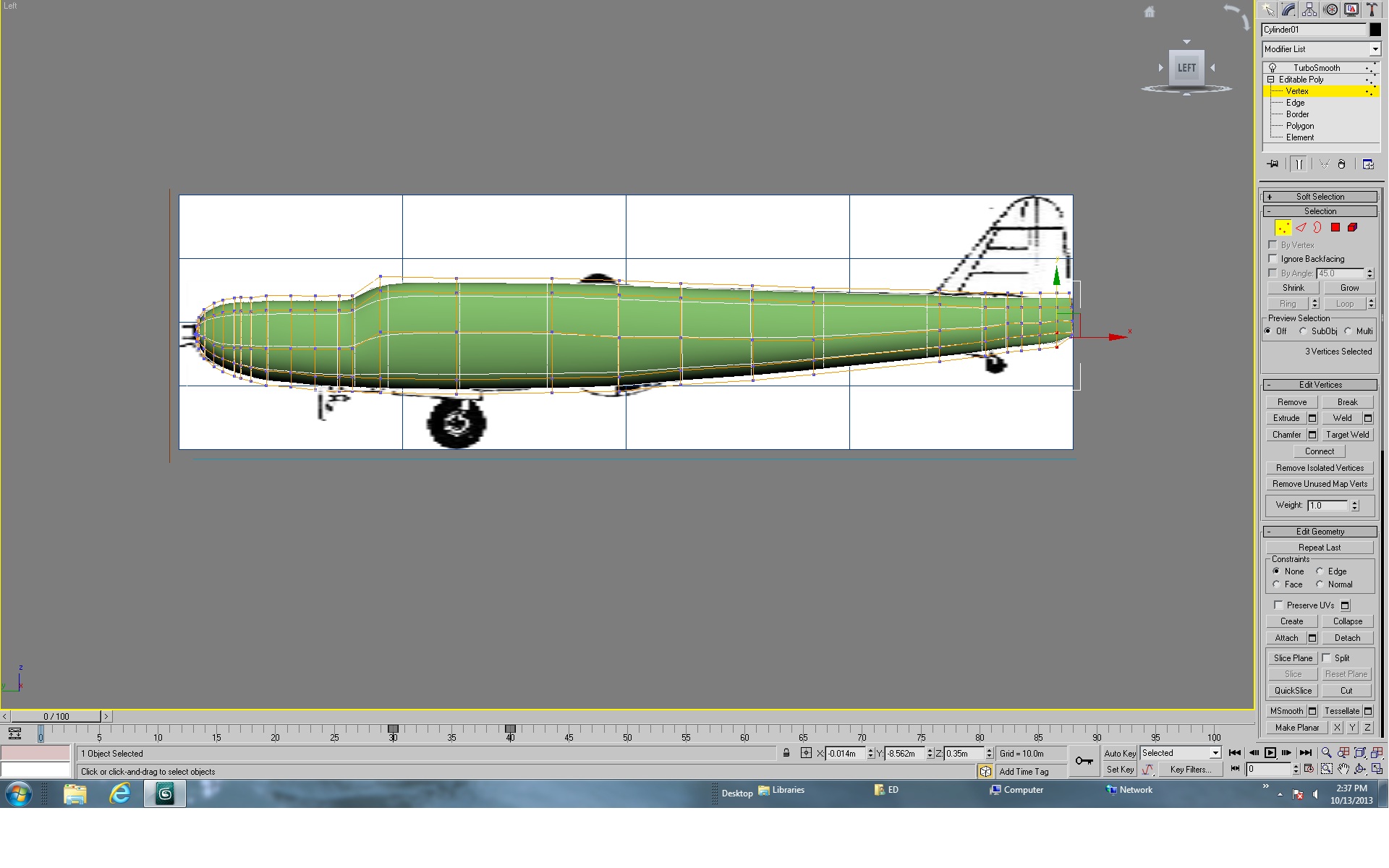This screenshot has height=868, width=1389.
Task: Select the Polygon red square selection icon
Action: click(1335, 227)
